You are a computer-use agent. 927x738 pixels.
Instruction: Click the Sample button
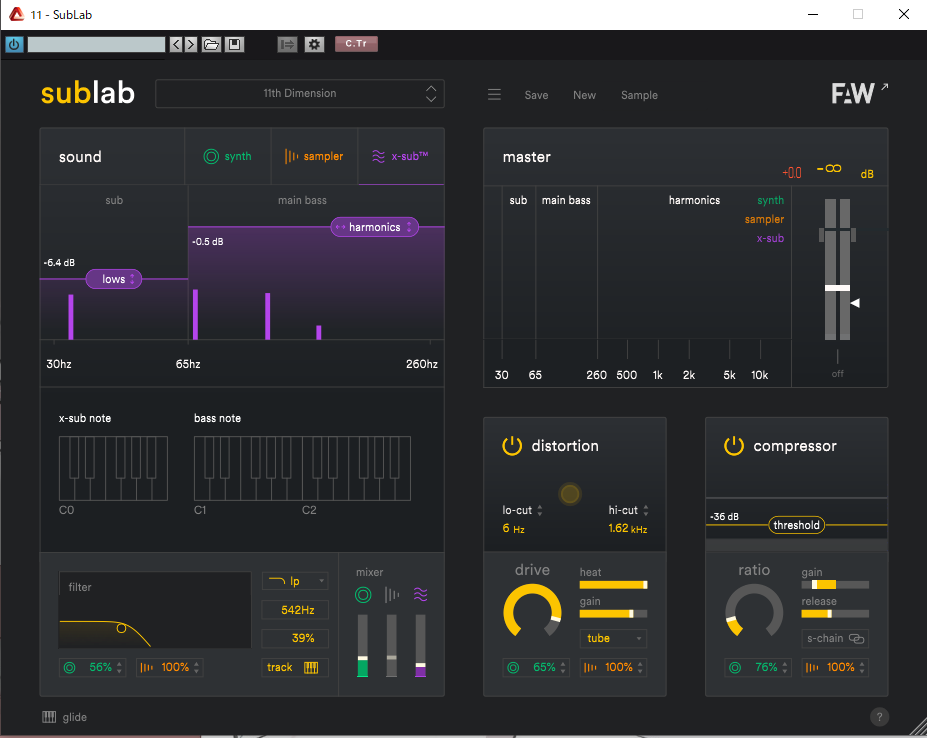point(639,95)
